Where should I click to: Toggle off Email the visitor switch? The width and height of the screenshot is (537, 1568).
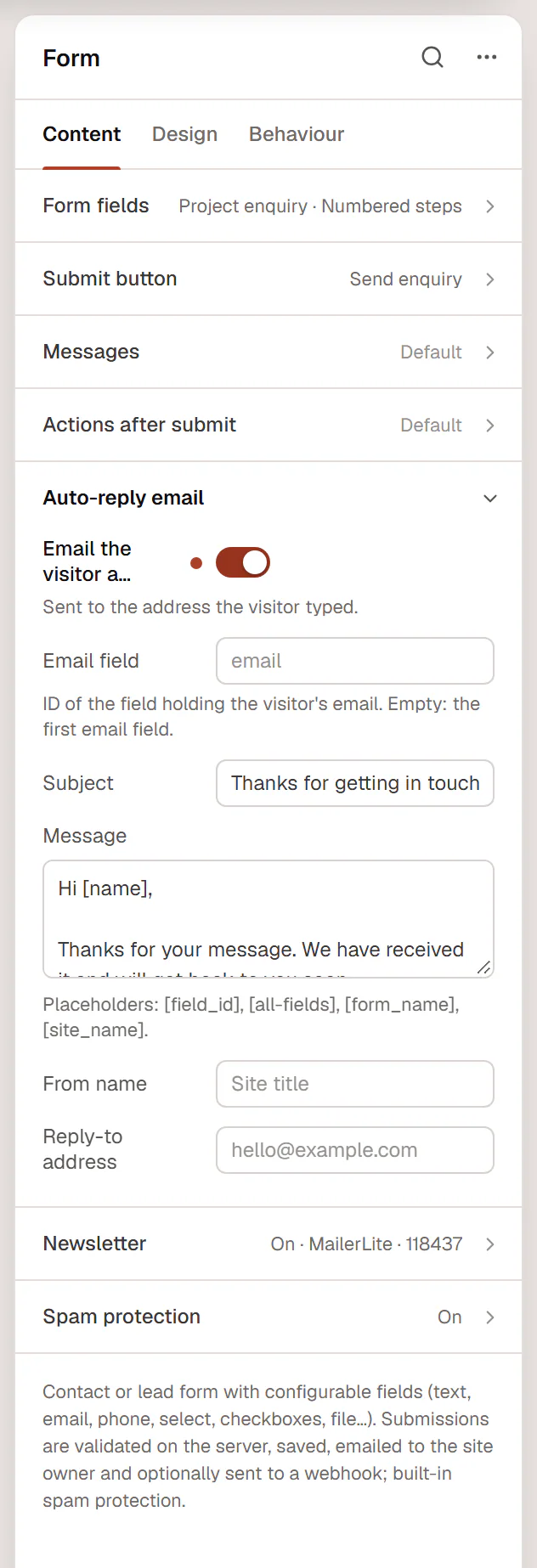click(243, 562)
